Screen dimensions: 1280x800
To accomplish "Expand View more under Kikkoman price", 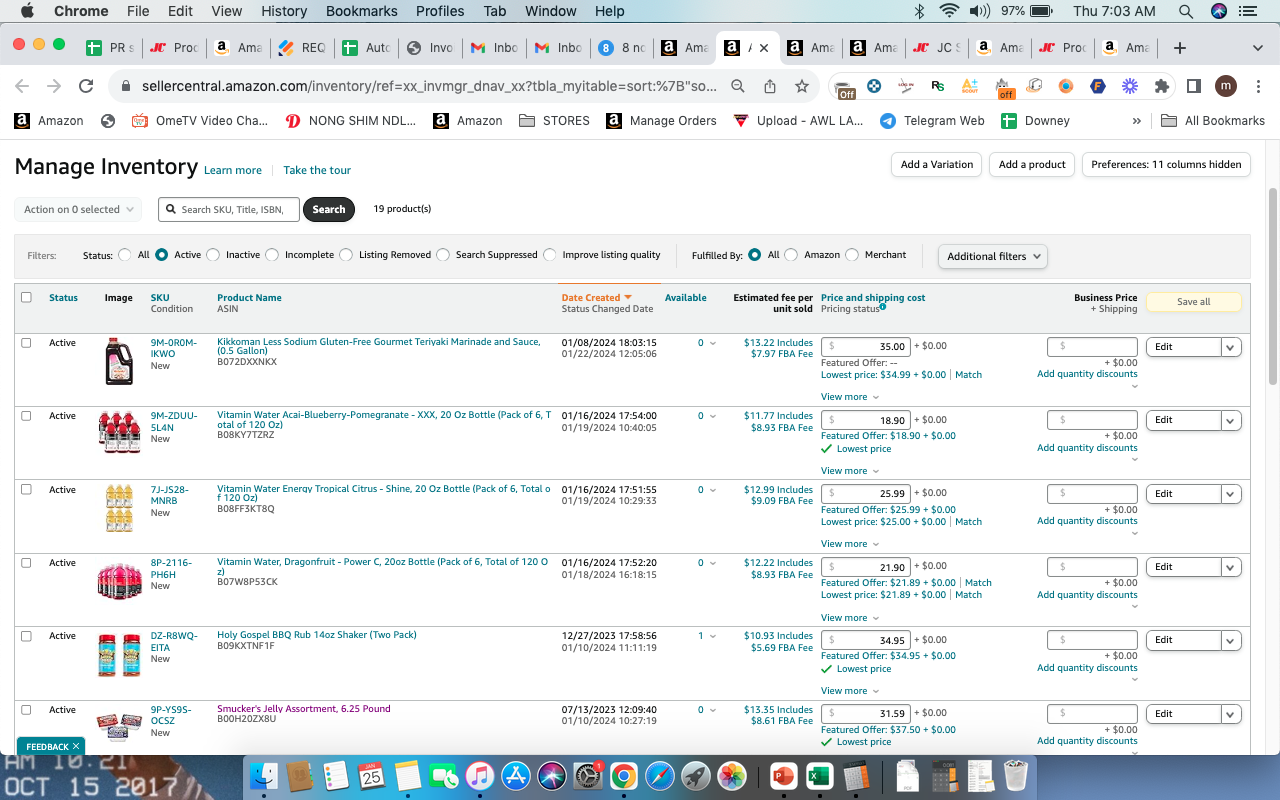I will coord(850,397).
